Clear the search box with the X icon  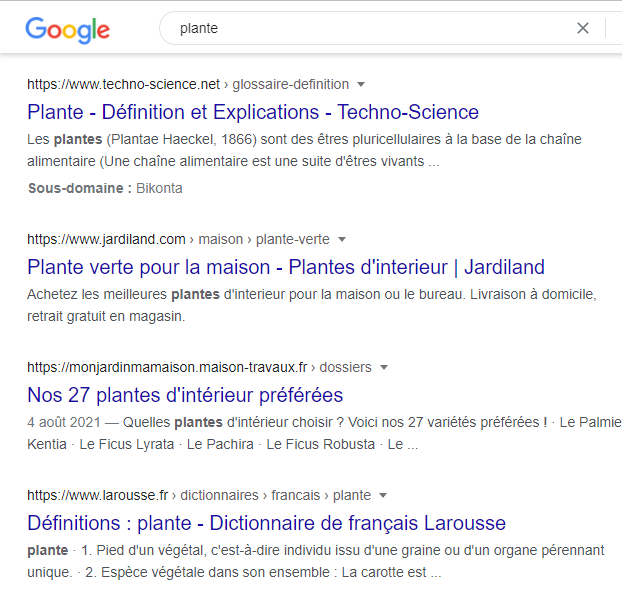(583, 28)
